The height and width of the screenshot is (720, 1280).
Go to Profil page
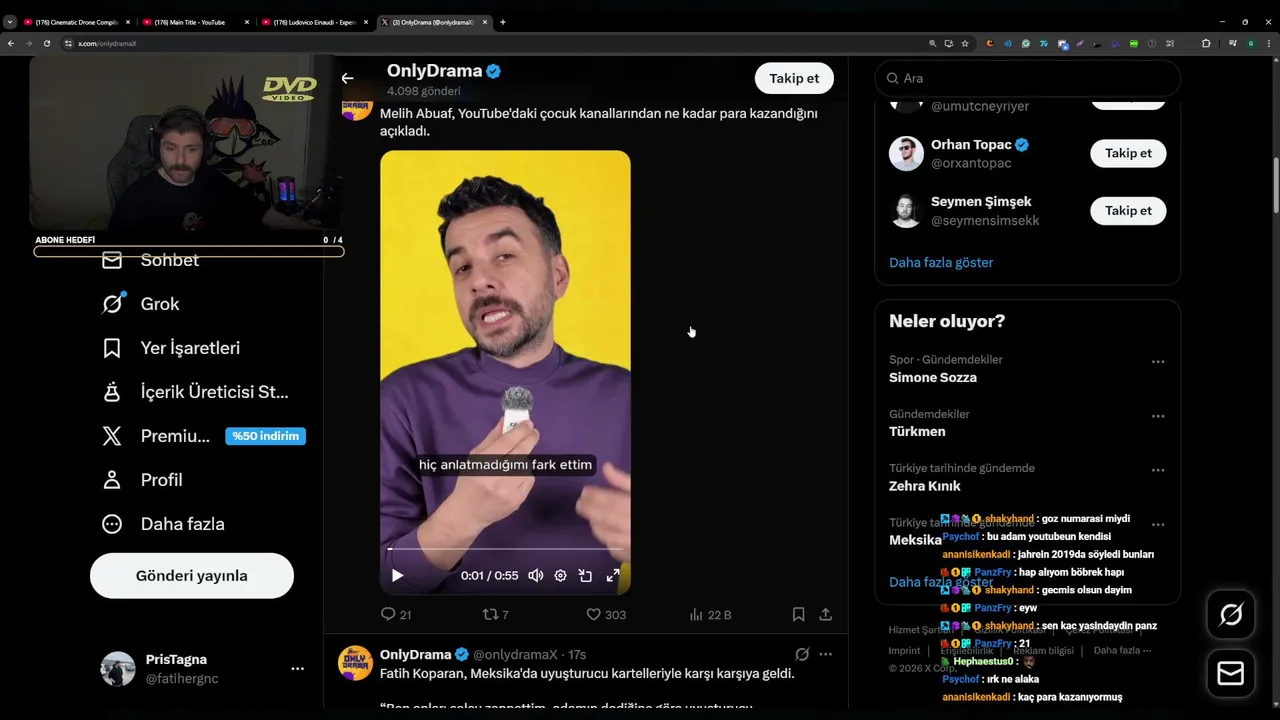coord(142,480)
